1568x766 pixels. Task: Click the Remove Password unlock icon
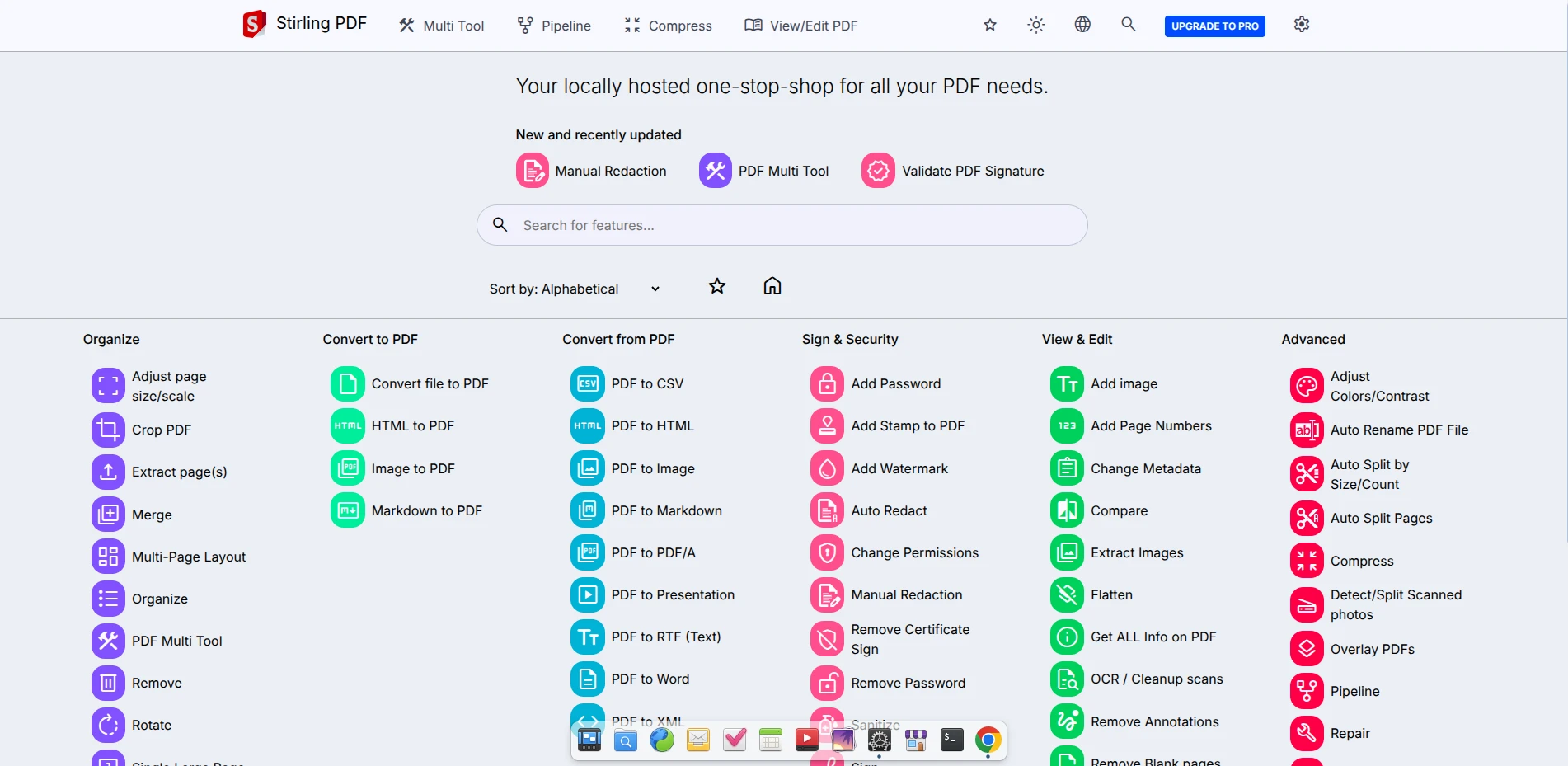point(827,683)
